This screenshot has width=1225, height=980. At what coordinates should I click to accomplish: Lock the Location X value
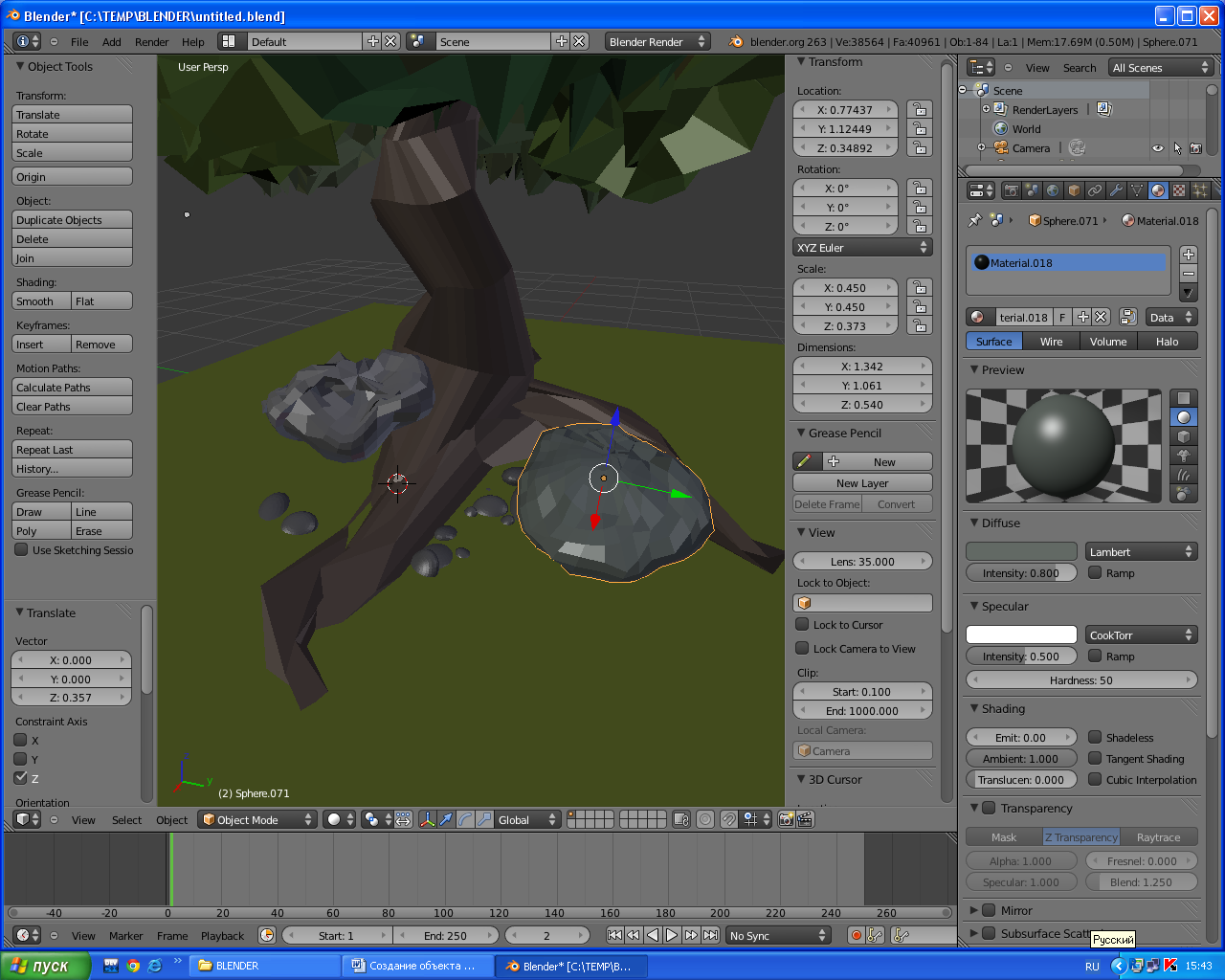click(x=920, y=109)
